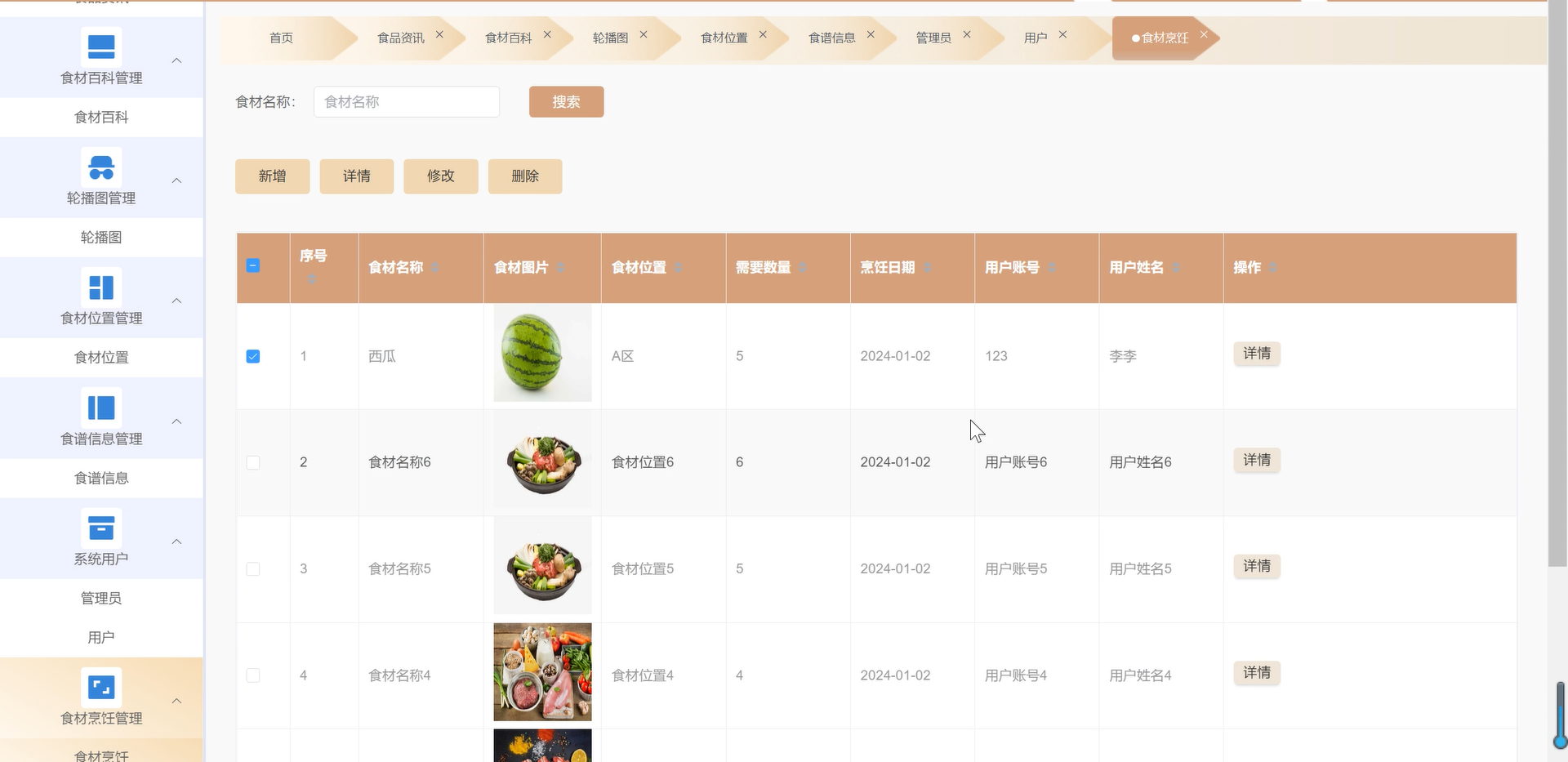Sort table by 操作 column
The height and width of the screenshot is (762, 1568).
click(x=1273, y=268)
